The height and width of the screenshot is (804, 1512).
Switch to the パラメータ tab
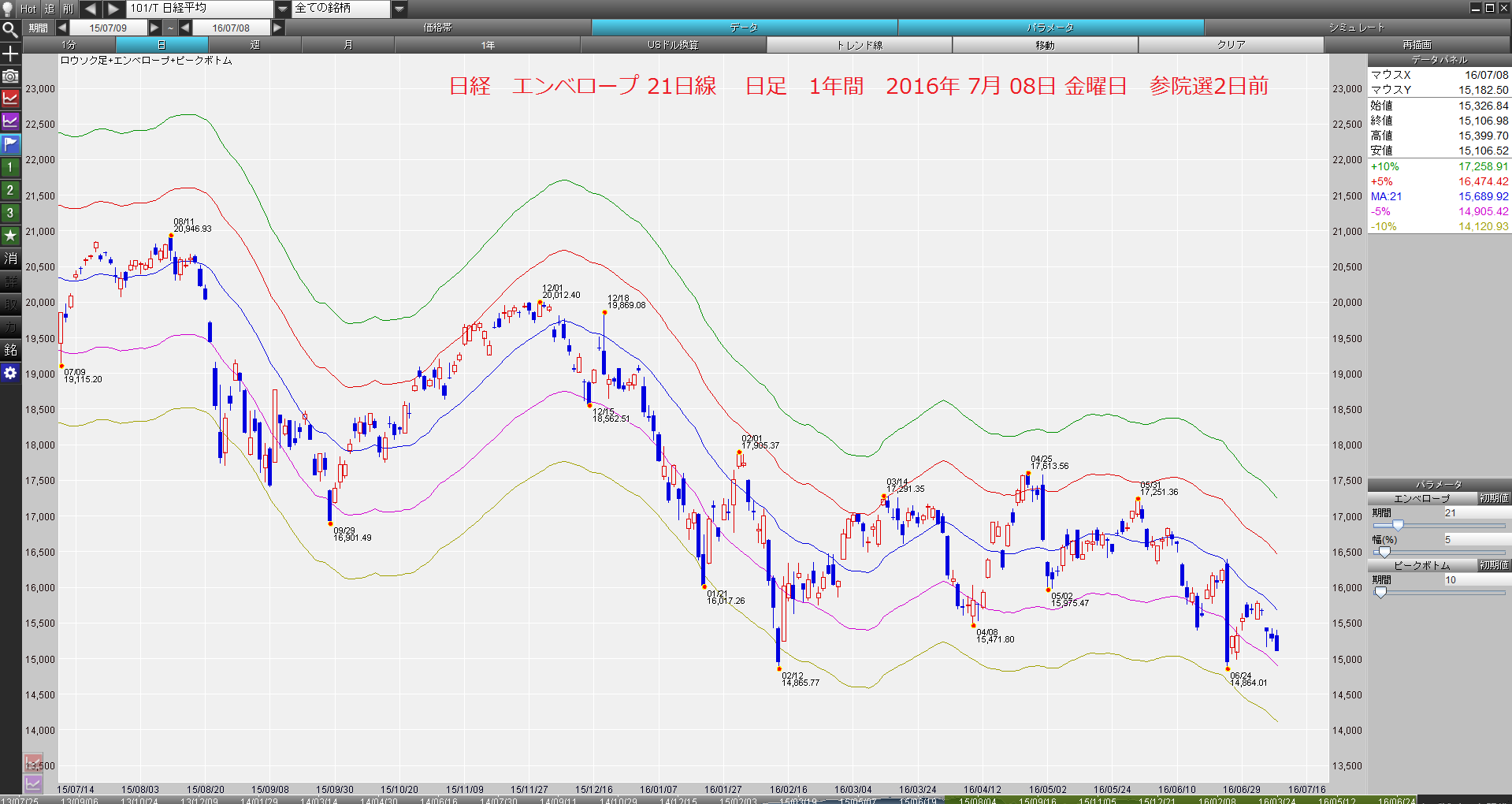point(1050,28)
